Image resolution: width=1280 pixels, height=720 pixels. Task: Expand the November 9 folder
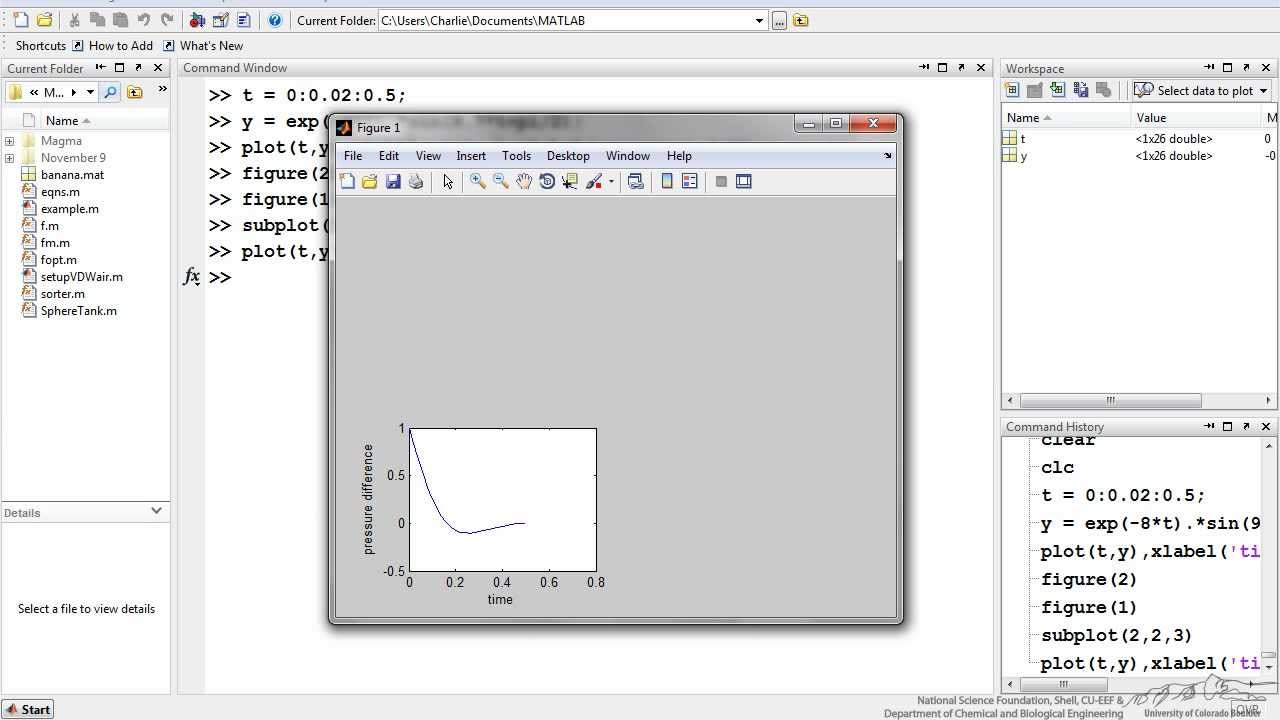coord(10,158)
